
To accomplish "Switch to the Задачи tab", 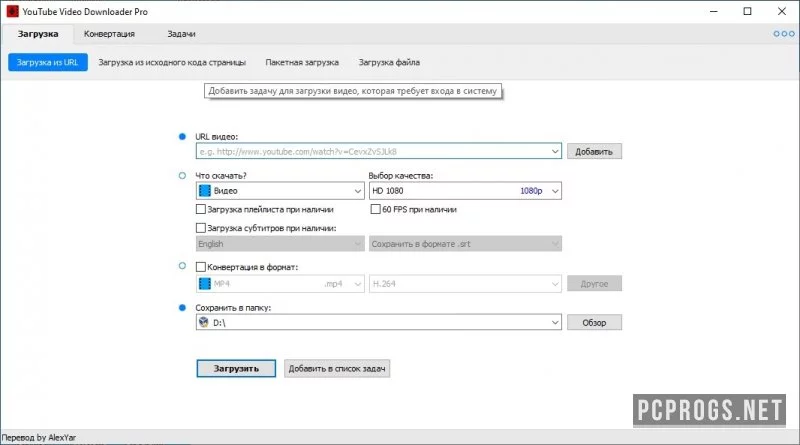I will (181, 34).
